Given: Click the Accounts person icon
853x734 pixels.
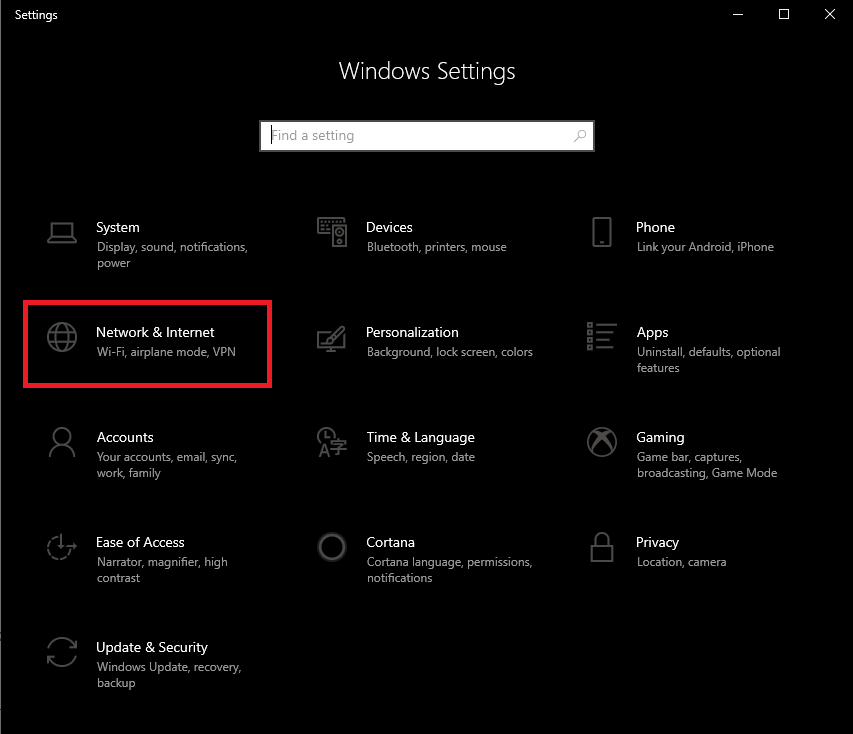Looking at the screenshot, I should (x=62, y=442).
